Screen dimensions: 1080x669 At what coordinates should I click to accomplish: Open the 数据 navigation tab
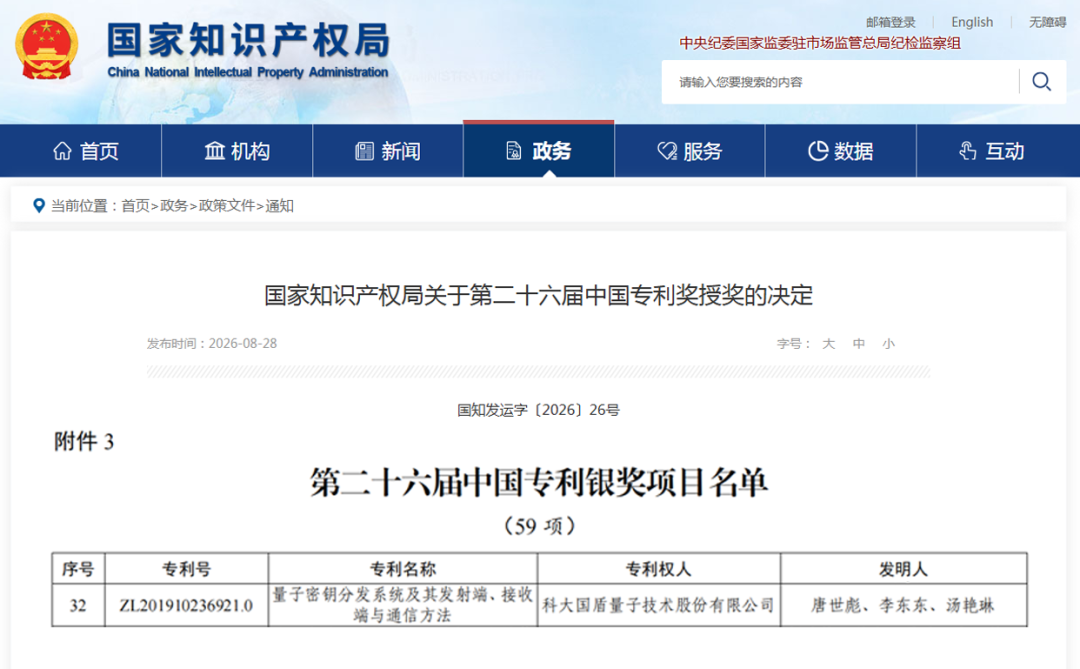coord(840,151)
